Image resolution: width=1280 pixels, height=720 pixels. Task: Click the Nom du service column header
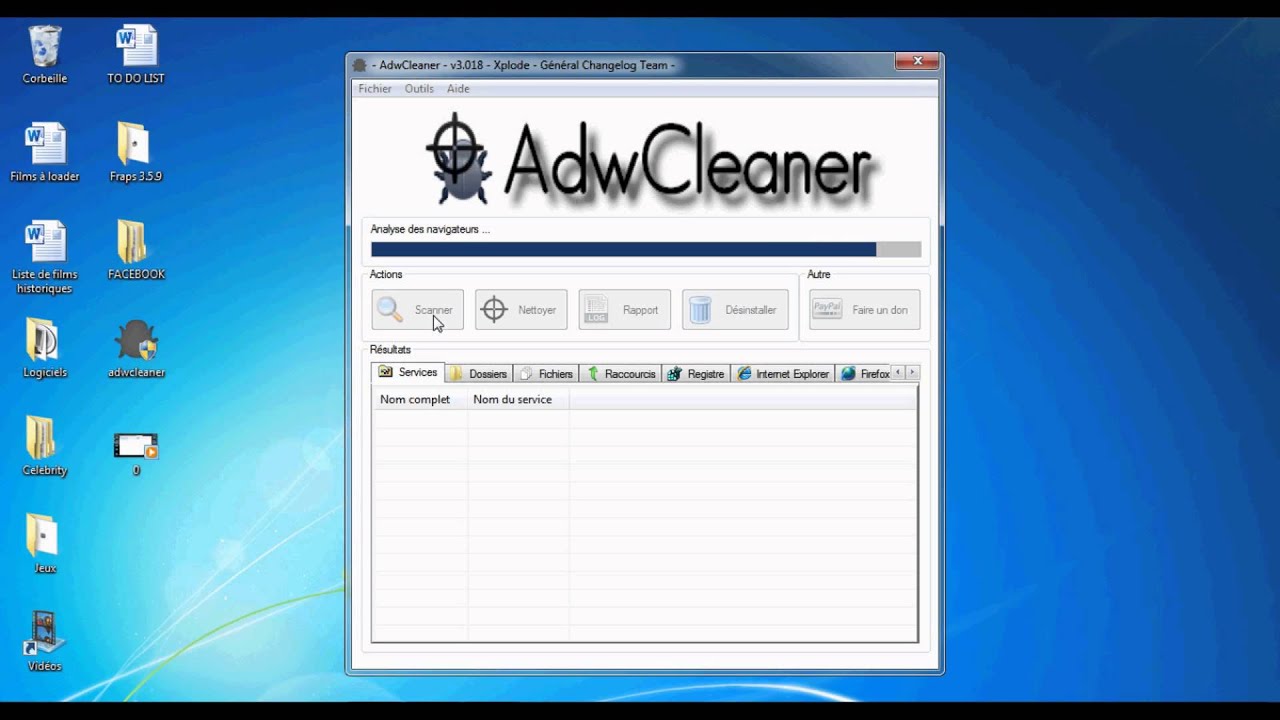518,399
